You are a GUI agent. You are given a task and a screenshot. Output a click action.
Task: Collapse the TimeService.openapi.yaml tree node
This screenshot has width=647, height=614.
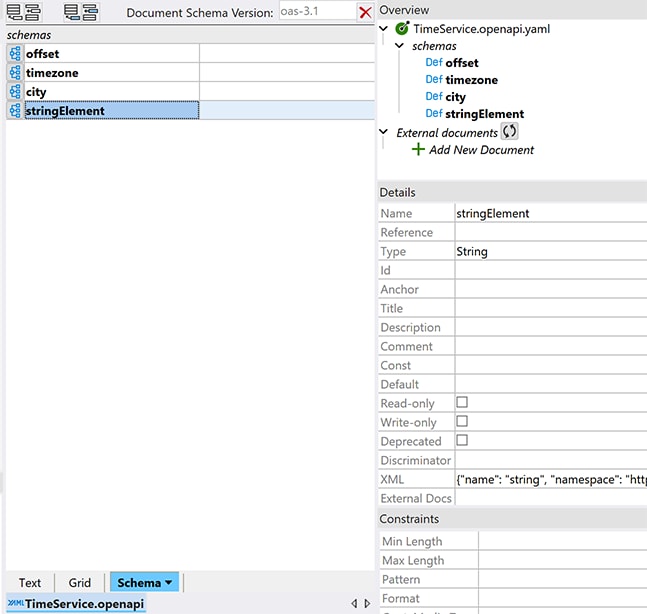pos(384,28)
